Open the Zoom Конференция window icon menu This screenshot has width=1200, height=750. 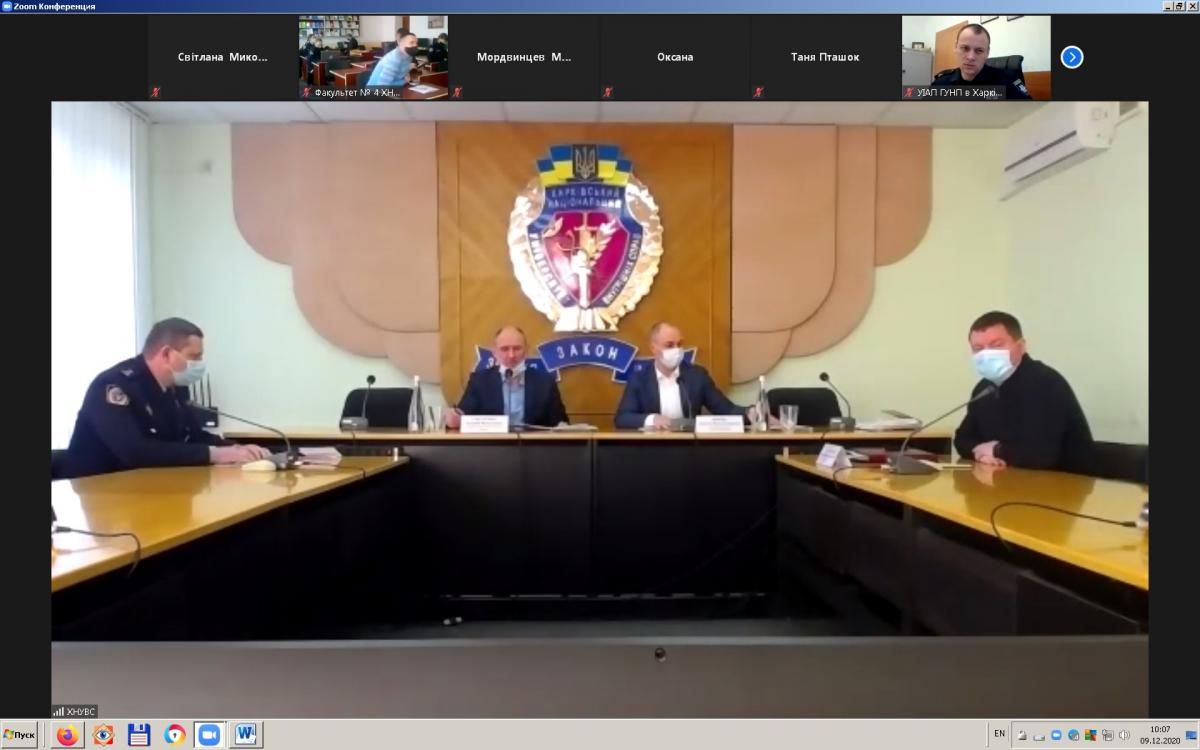point(6,6)
